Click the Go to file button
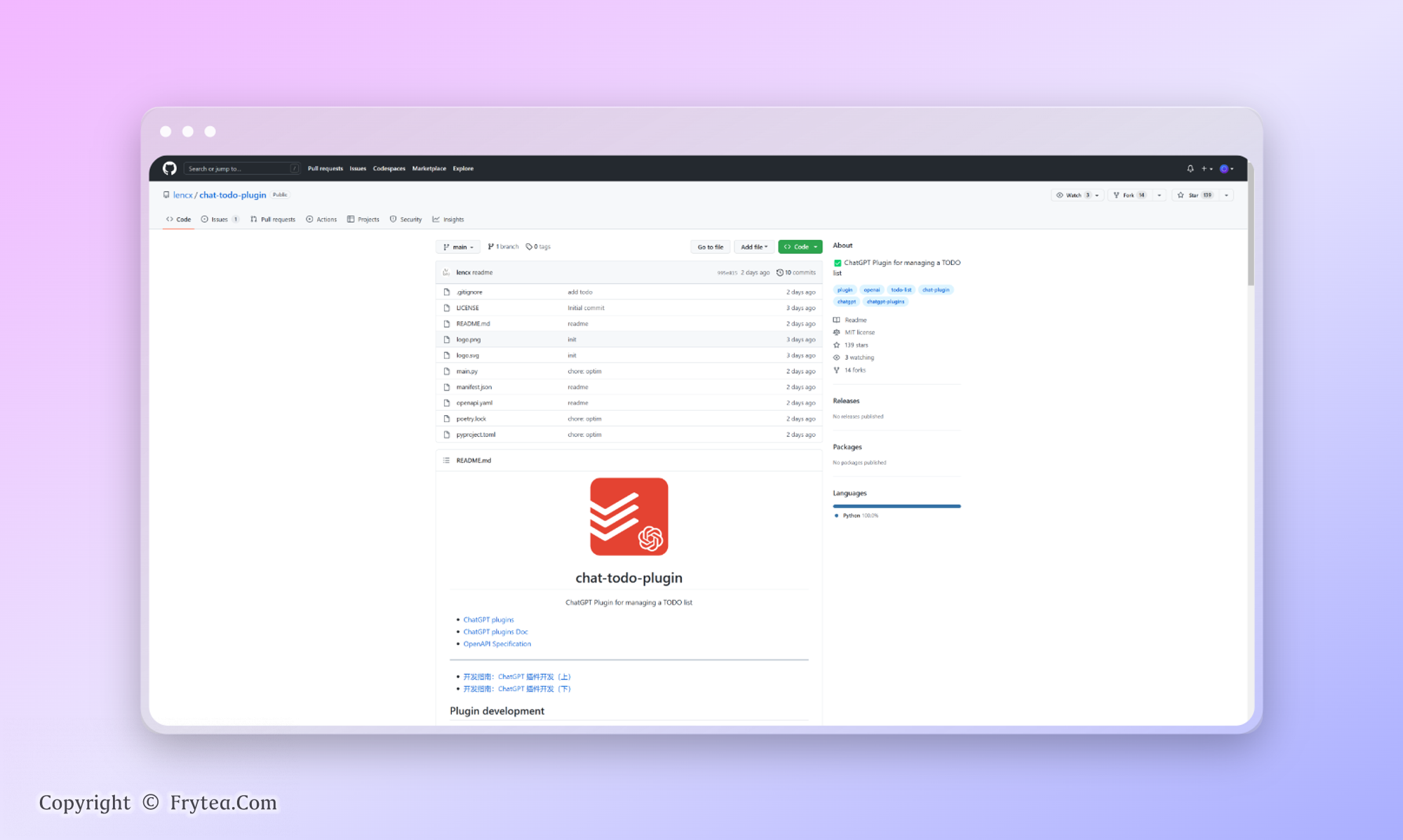 point(710,247)
